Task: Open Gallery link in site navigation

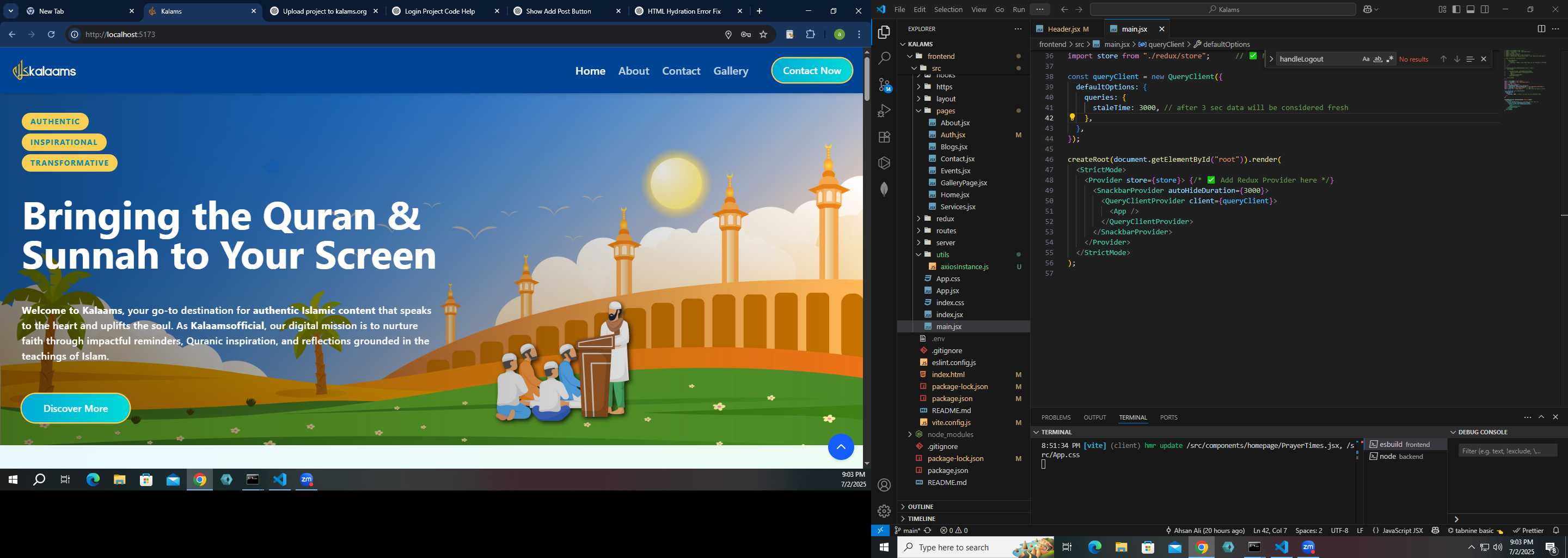Action: 731,71
